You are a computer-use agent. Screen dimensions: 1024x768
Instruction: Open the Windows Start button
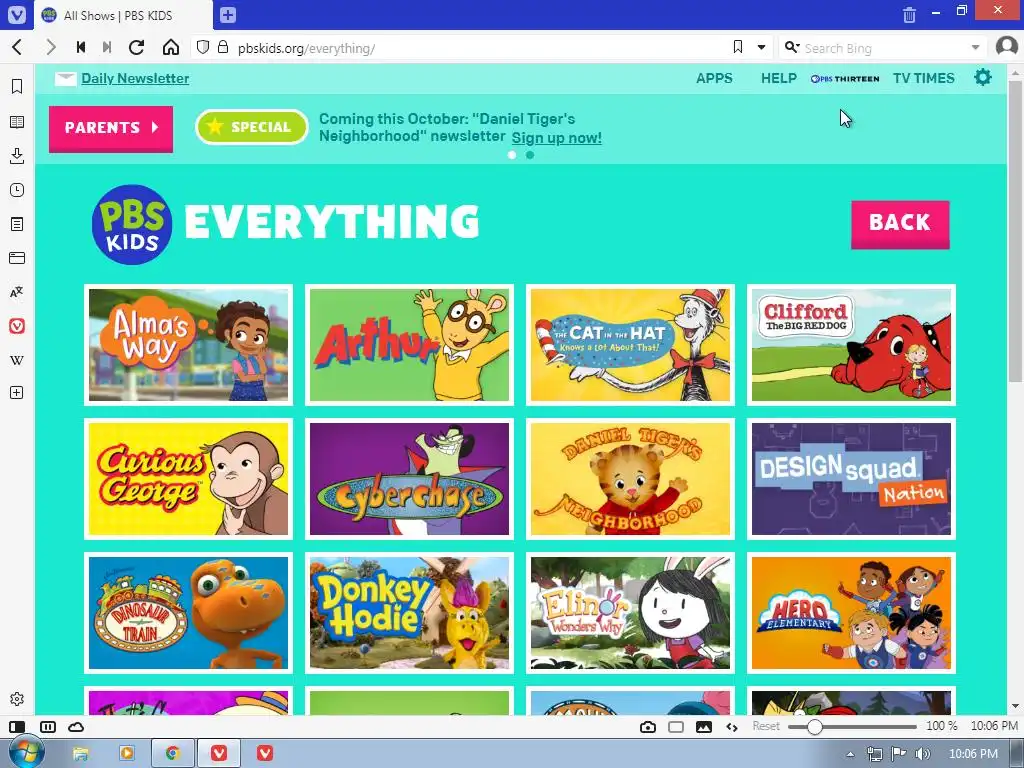tap(26, 752)
